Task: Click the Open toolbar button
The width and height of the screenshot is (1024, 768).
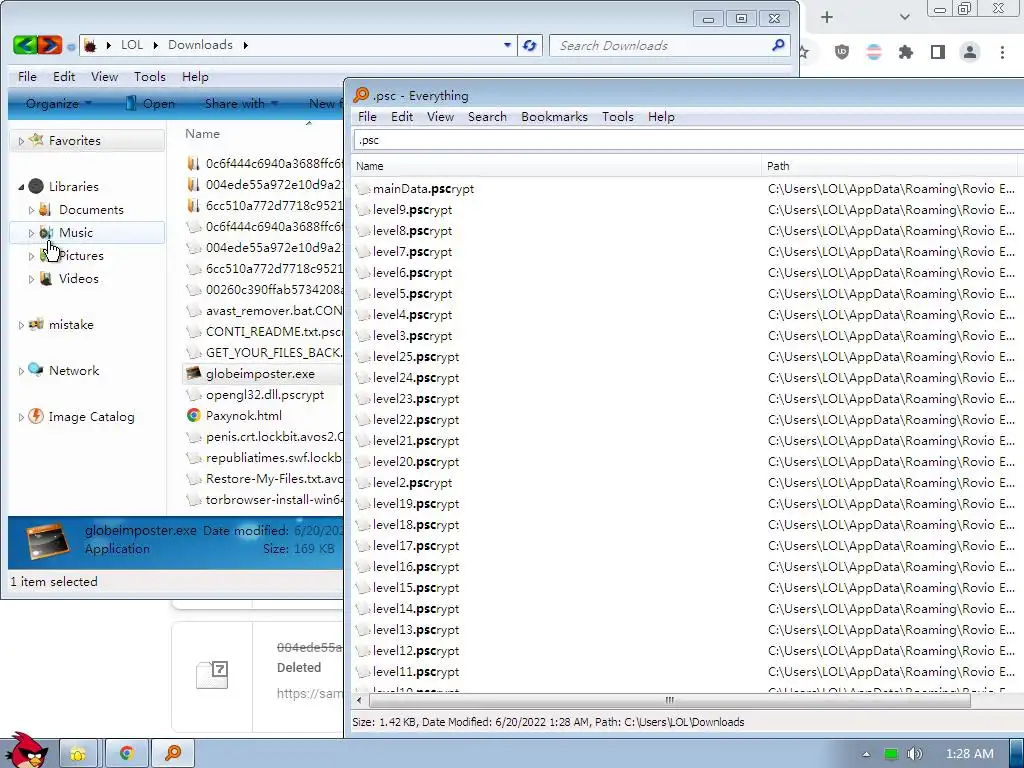Action: [x=150, y=104]
